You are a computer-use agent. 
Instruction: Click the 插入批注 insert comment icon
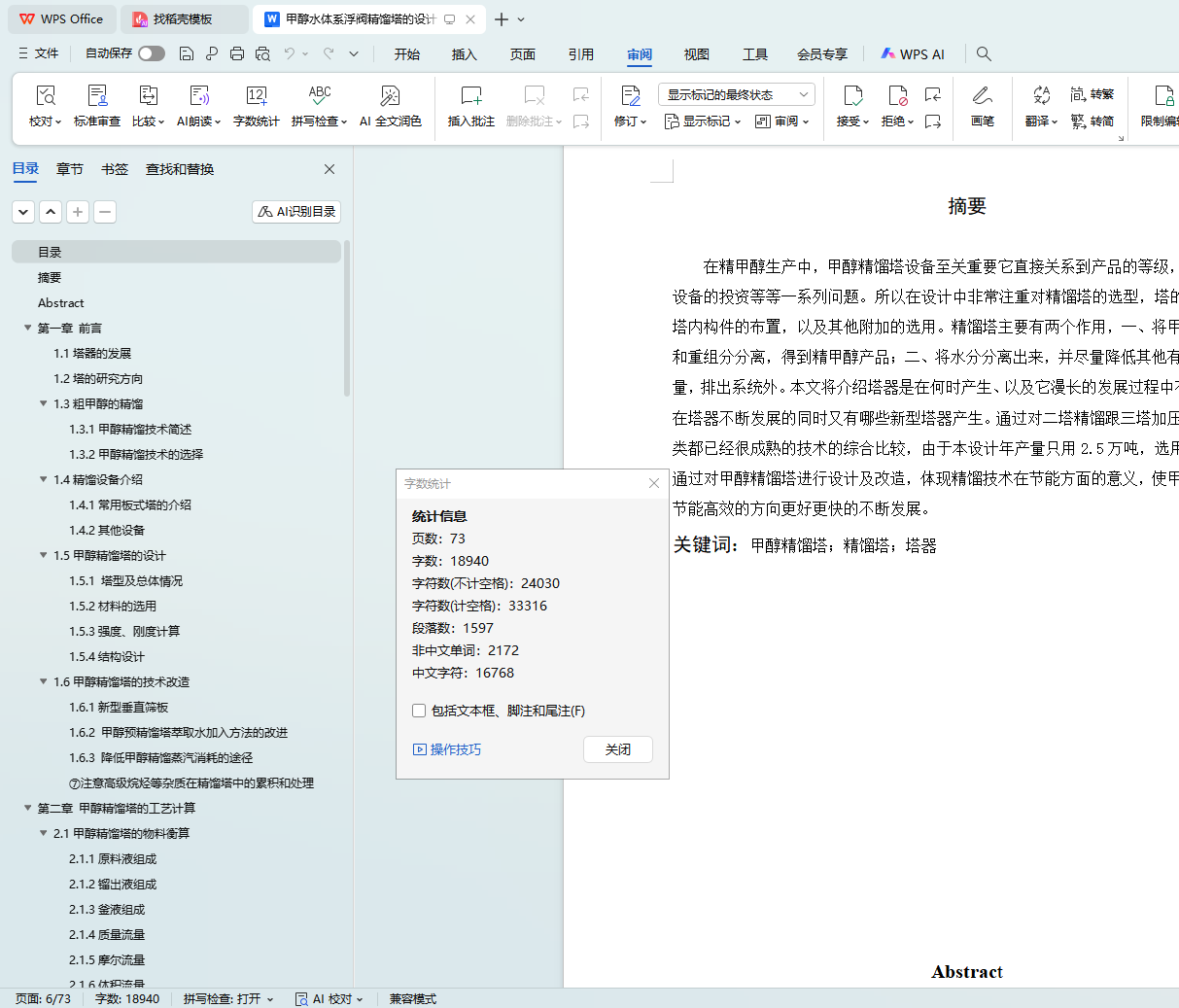click(471, 96)
